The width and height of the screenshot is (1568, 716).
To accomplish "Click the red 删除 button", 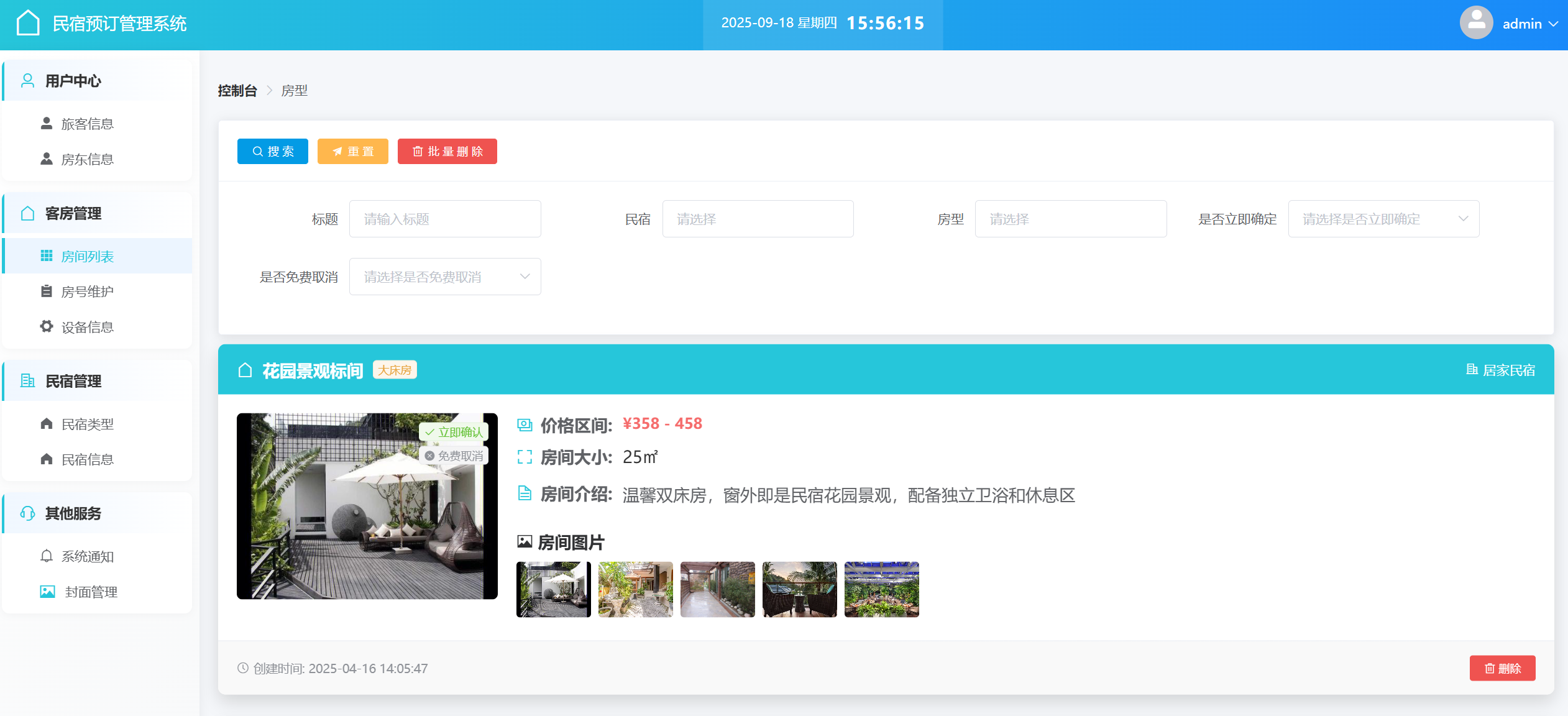I will point(1503,668).
